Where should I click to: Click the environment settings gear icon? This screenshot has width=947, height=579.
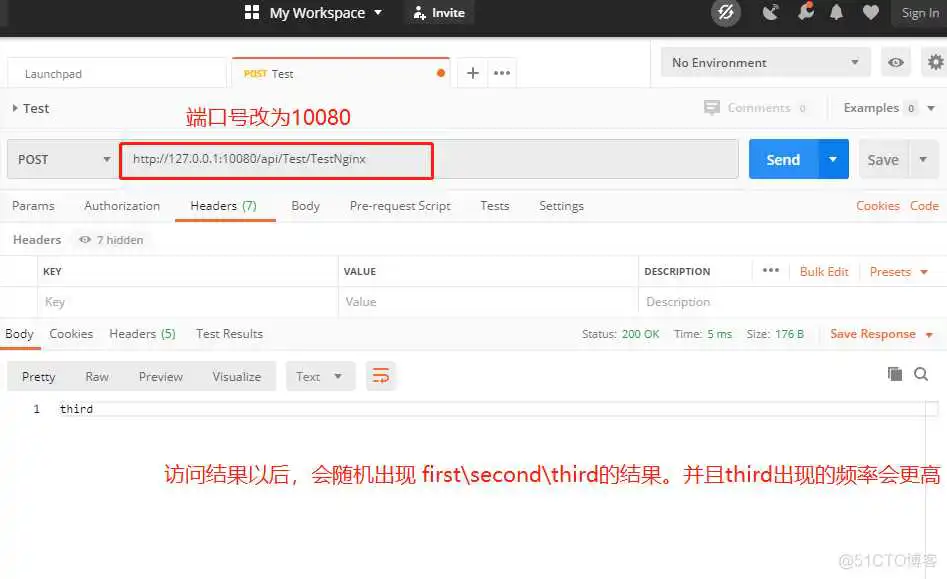coord(934,62)
